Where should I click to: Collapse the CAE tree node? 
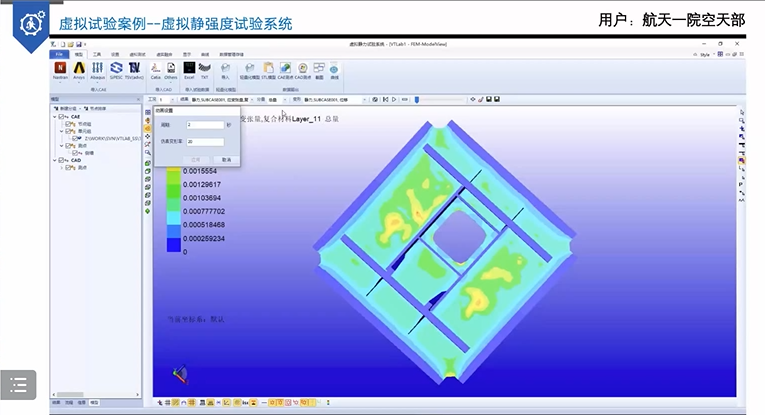(x=55, y=116)
